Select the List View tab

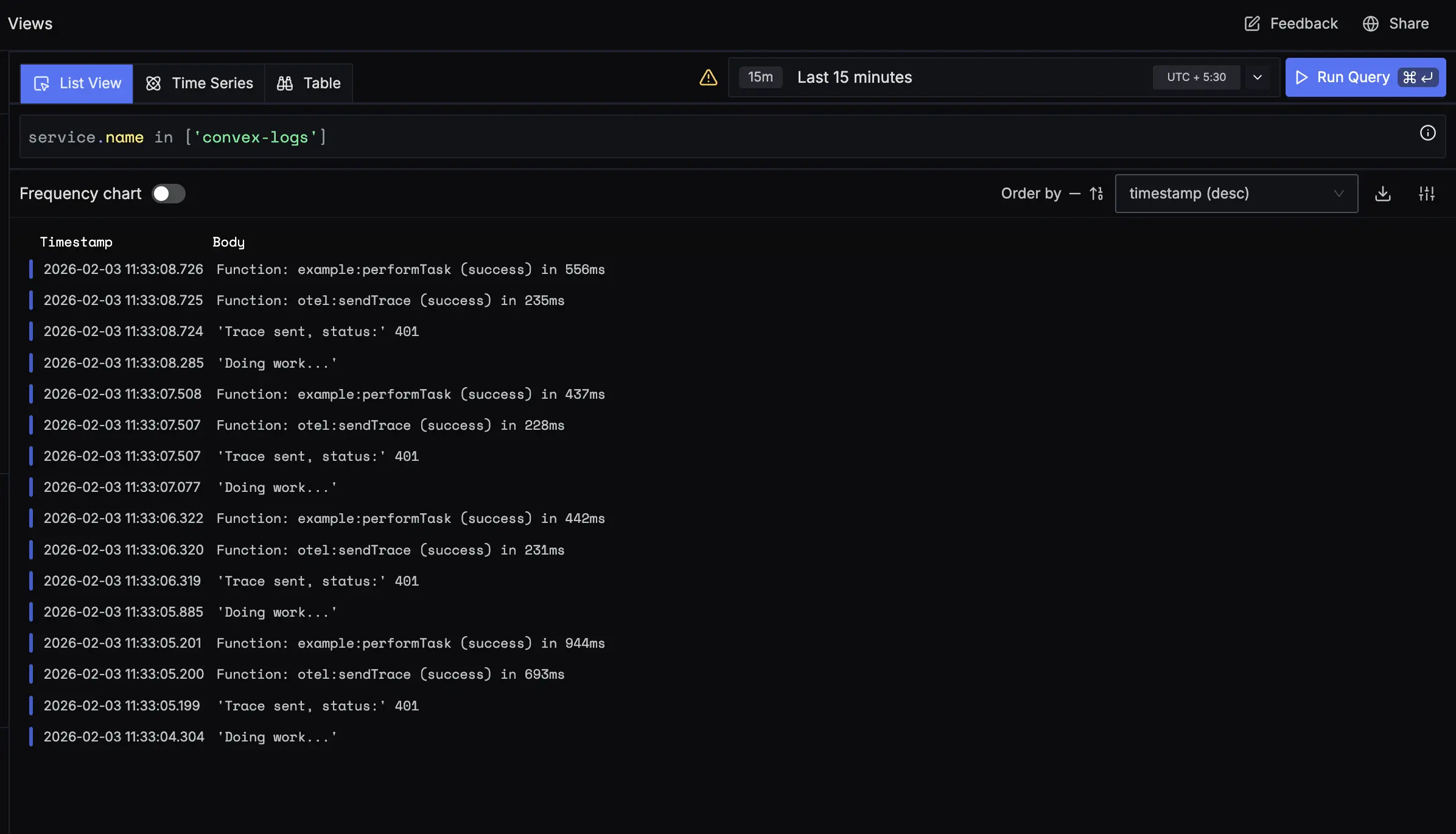point(77,83)
